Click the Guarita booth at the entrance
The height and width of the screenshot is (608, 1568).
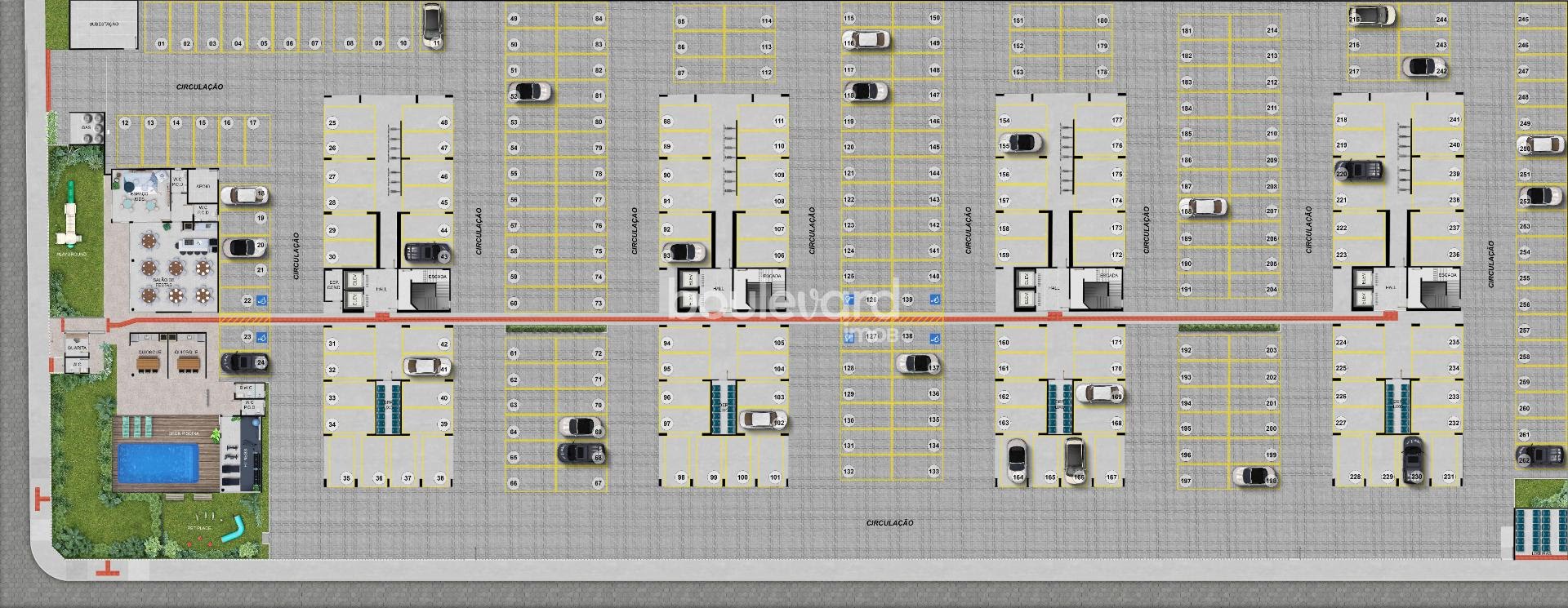[x=78, y=347]
